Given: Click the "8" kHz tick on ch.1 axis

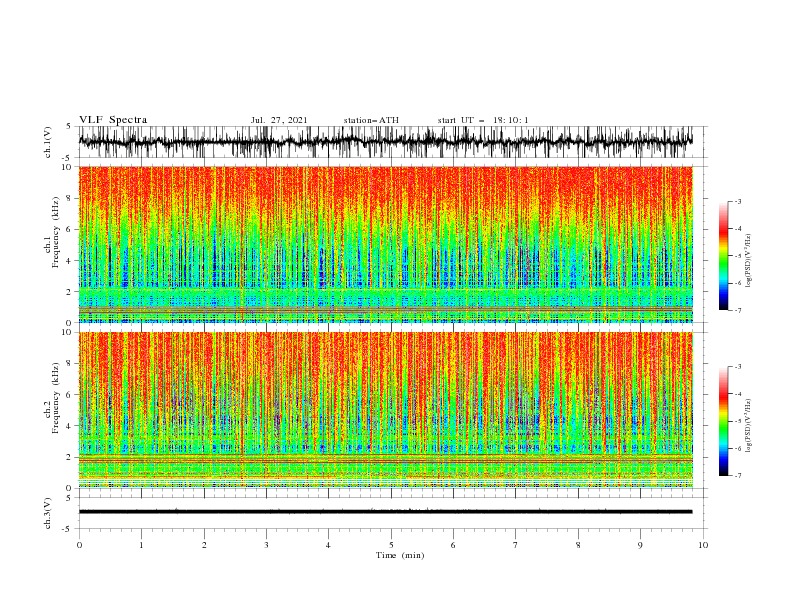Looking at the screenshot, I should tap(70, 198).
